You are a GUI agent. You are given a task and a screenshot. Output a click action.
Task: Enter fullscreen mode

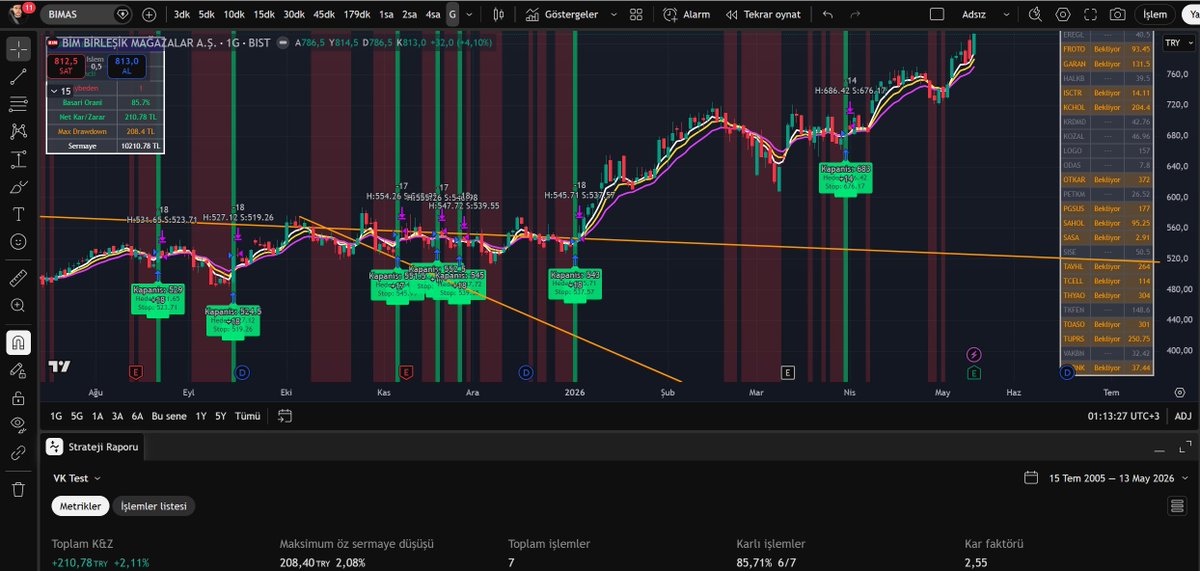click(1089, 15)
